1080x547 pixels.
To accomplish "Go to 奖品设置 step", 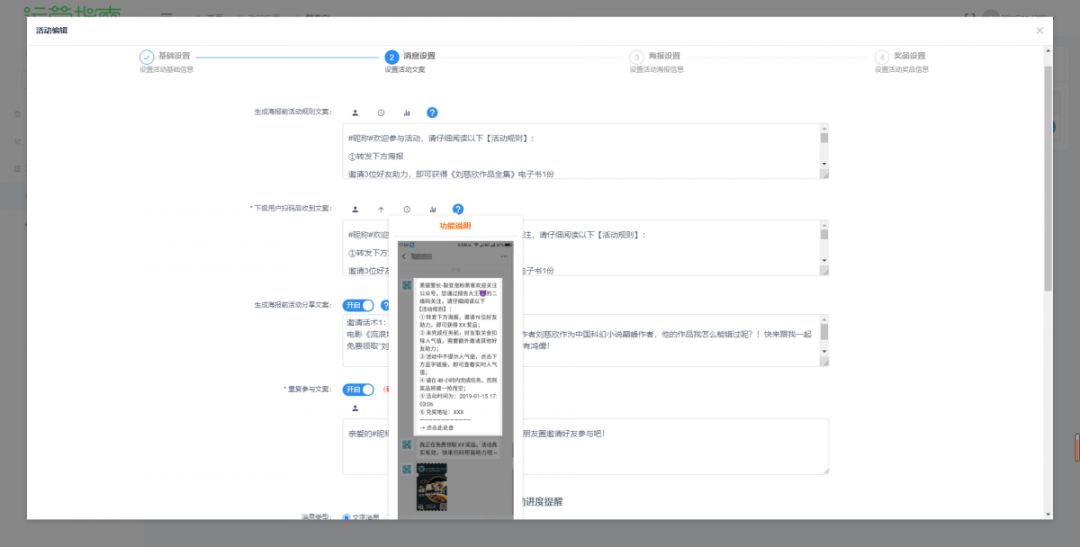I will coord(881,58).
